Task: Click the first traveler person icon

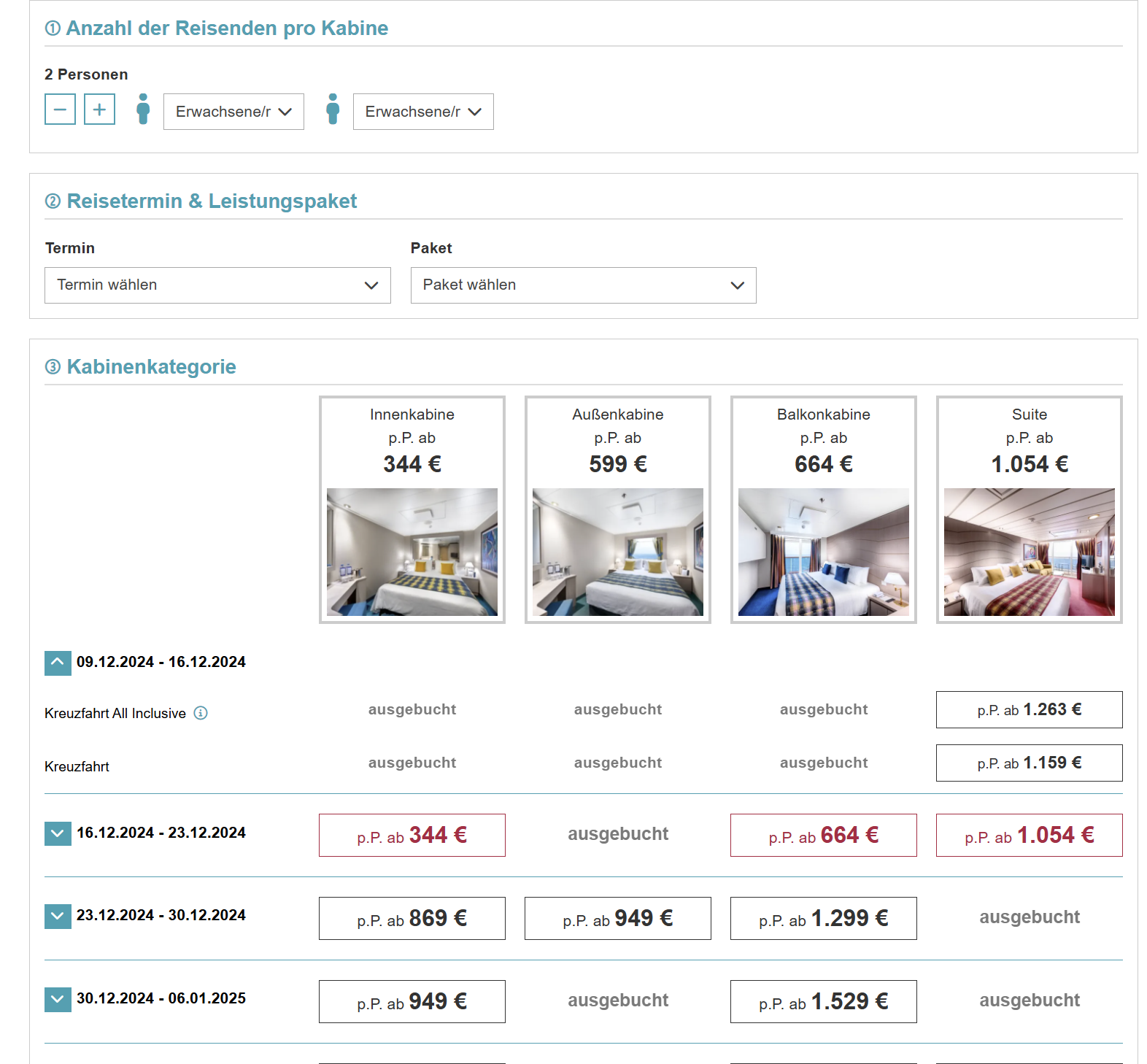Action: point(143,109)
